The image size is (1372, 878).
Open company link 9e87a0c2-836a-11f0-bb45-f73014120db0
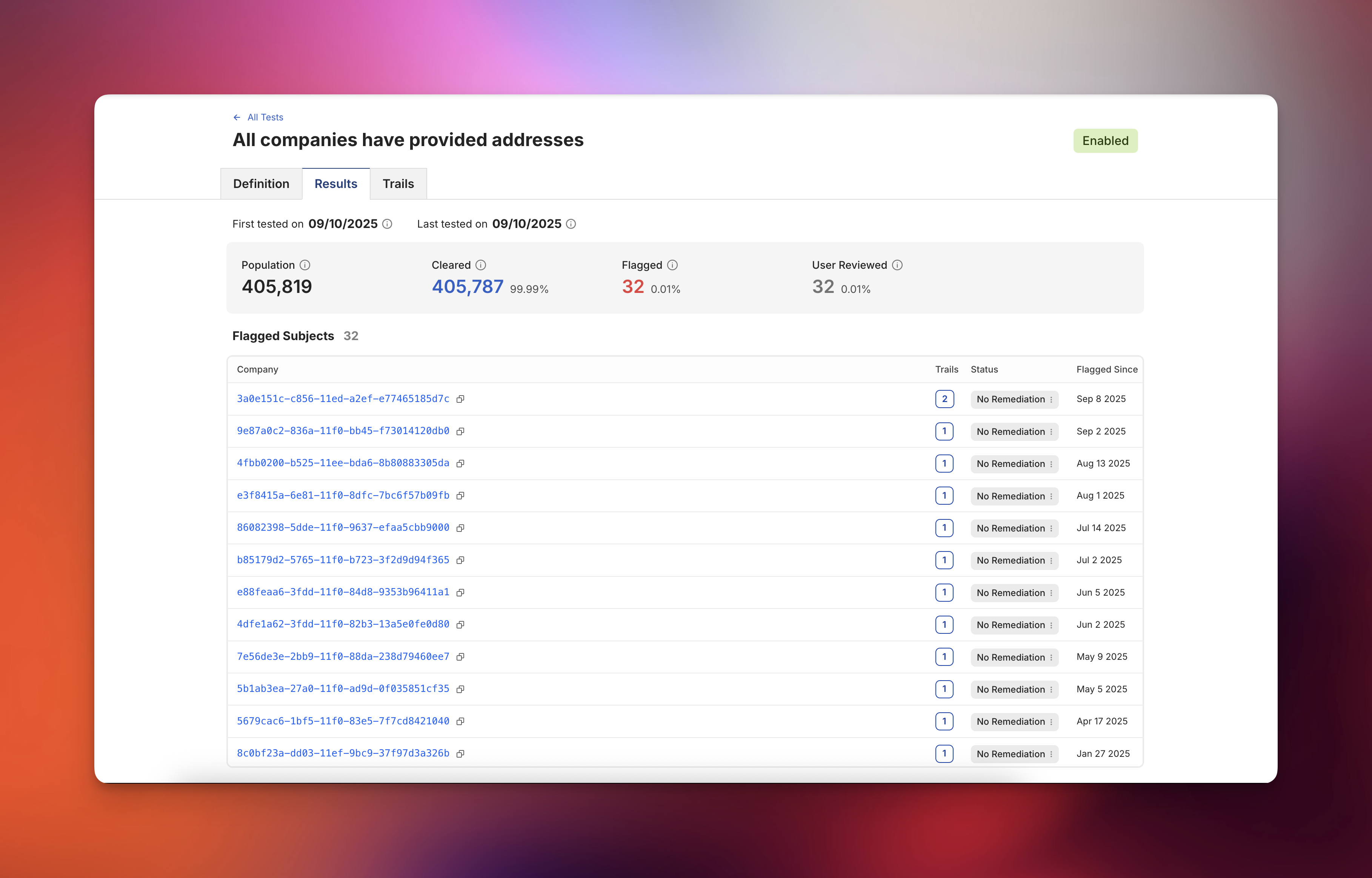point(343,431)
